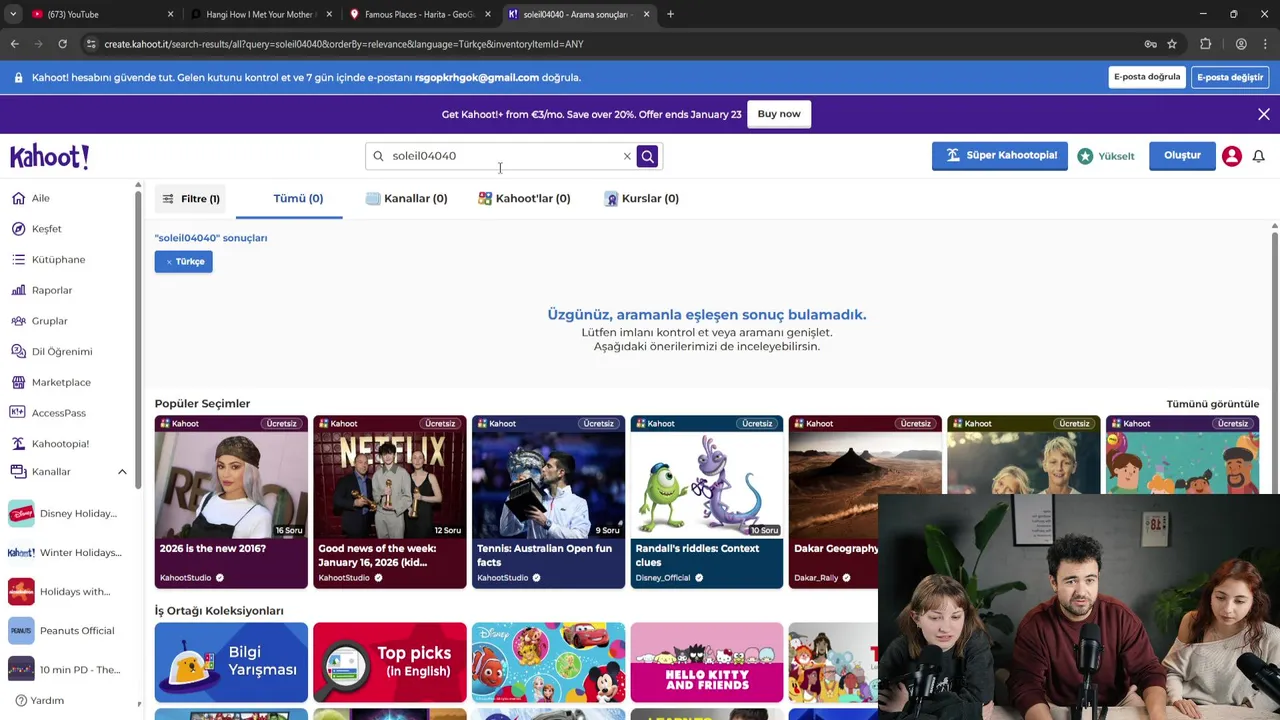
Task: Open Bilgi Yarışması collection
Action: (x=231, y=663)
